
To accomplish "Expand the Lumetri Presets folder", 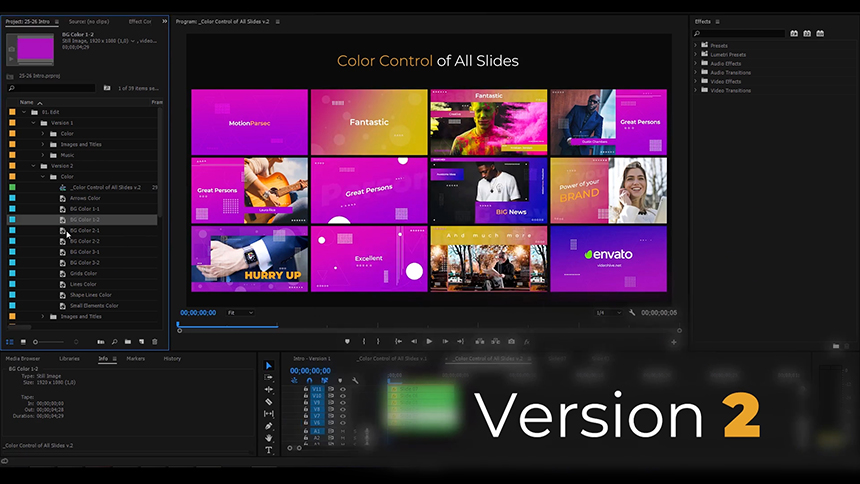I will tap(696, 54).
